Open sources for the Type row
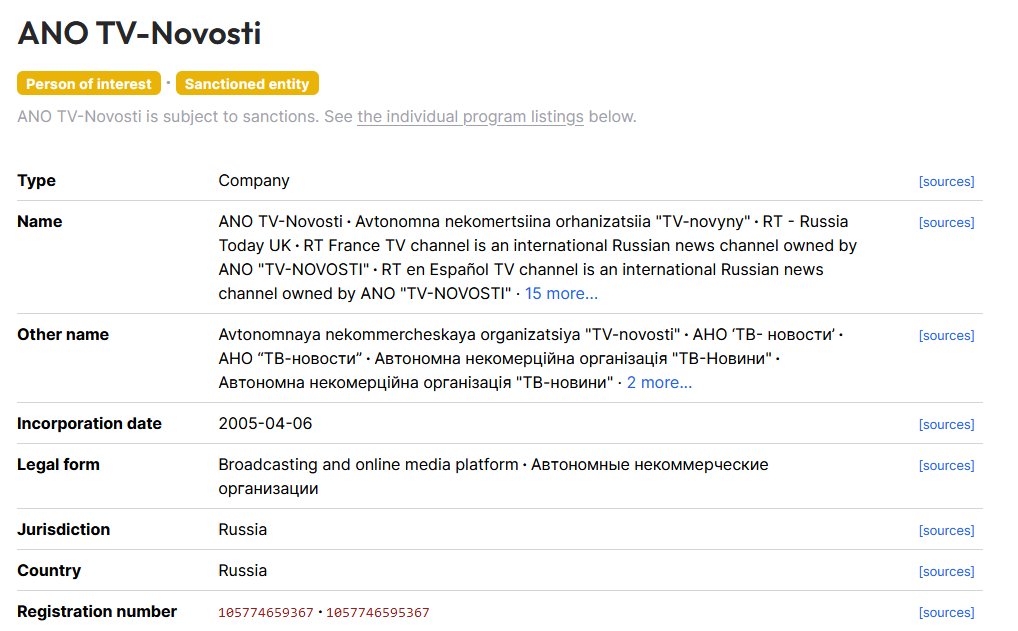 946,182
